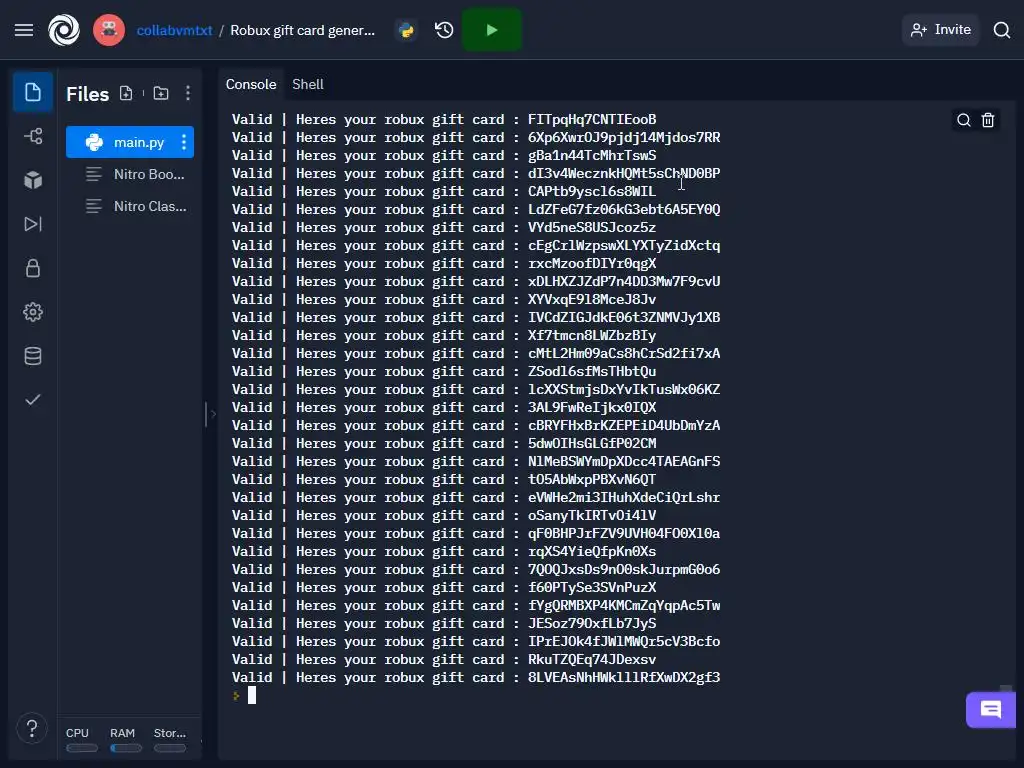Click the last code 8LVEAsNhHWklllRfXwDX2gf3
The height and width of the screenshot is (768, 1024).
[x=624, y=677]
